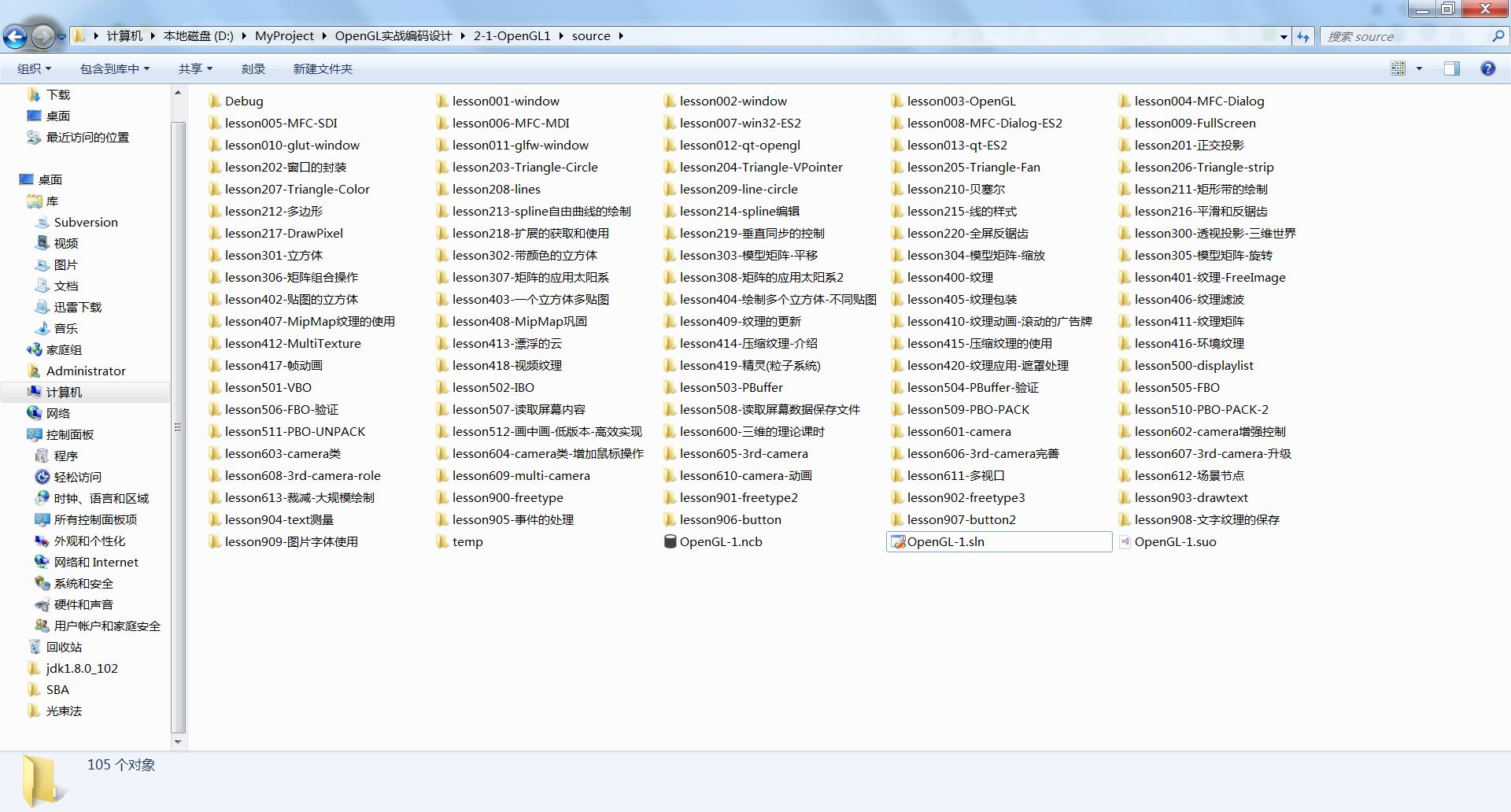Open the 组织 dropdown menu

click(34, 68)
